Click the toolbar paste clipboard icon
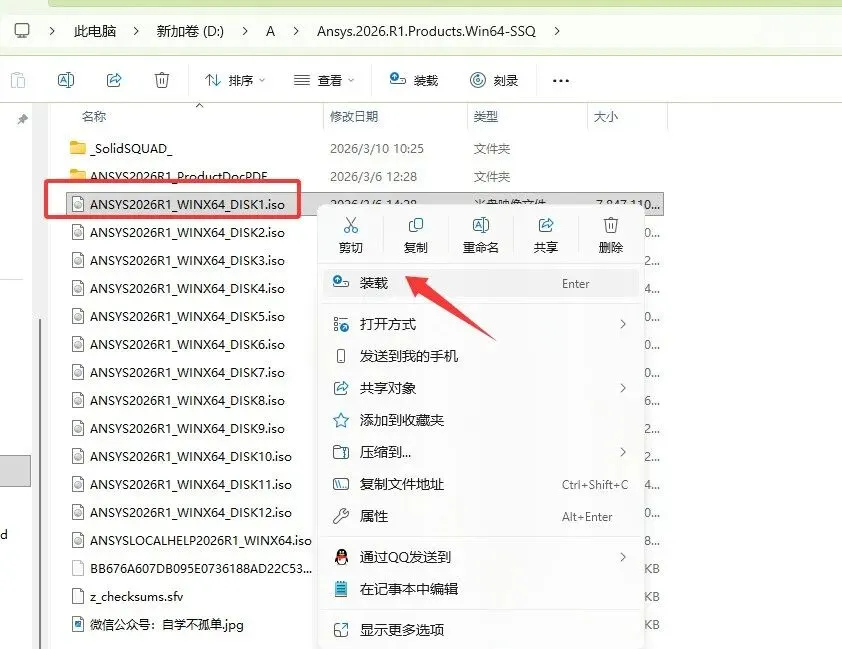Viewport: 842px width, 649px height. tap(18, 80)
